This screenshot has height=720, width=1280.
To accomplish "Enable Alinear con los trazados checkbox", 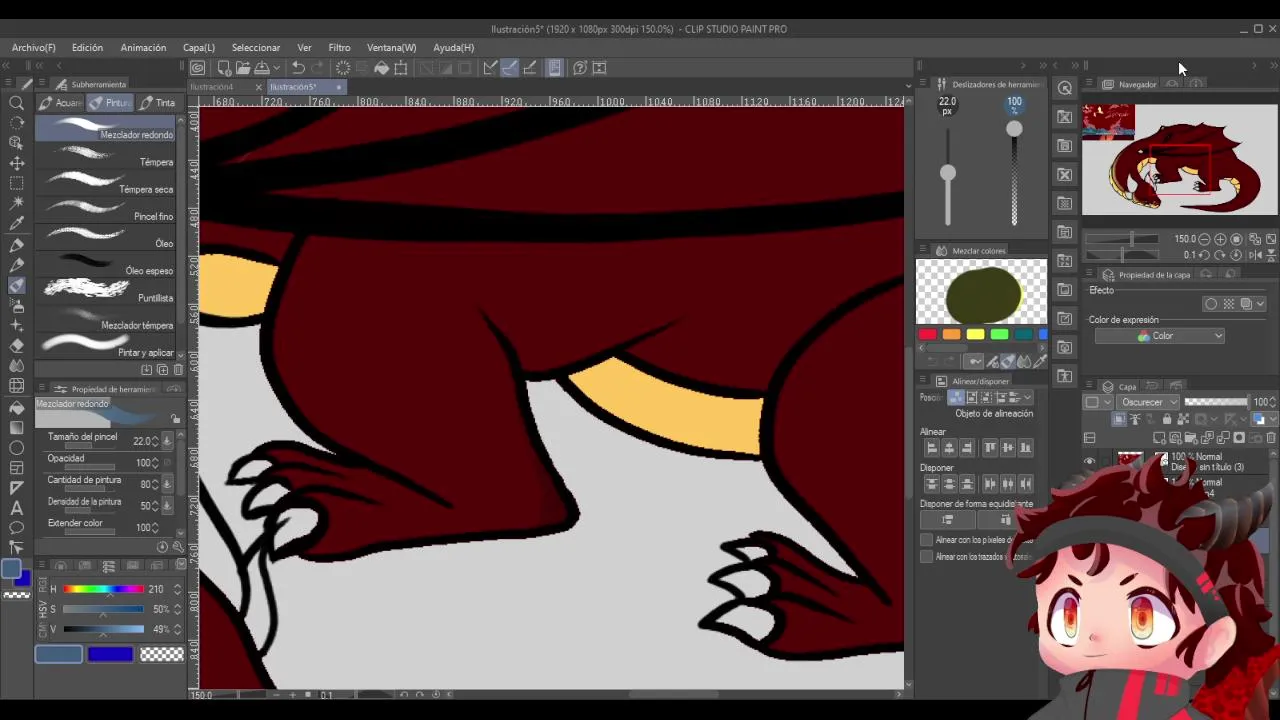I will 926,557.
